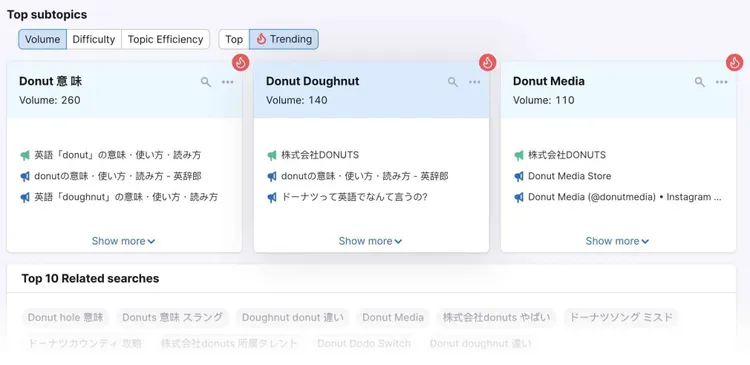
Task: Open 株式会社DONUTS headline in Donut Media card
Action: 567,155
